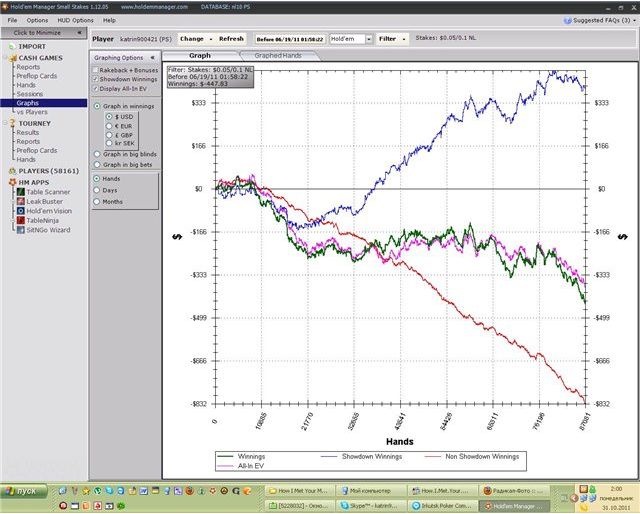Open the Радикал-Фото taskbar item
Viewport: 640px width, 514px height.
pyautogui.click(x=513, y=491)
